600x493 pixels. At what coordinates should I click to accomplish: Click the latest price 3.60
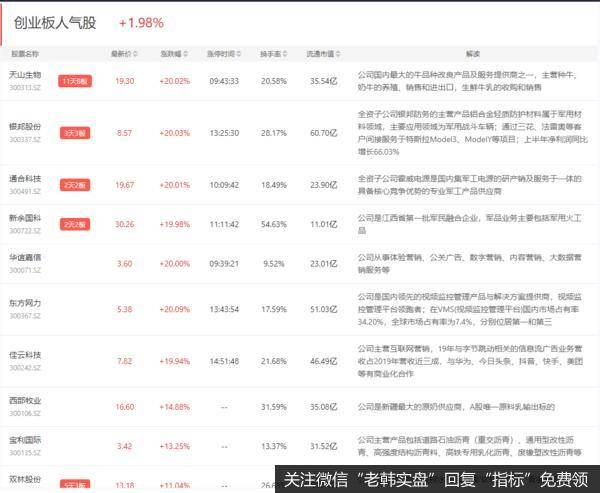[x=125, y=264]
